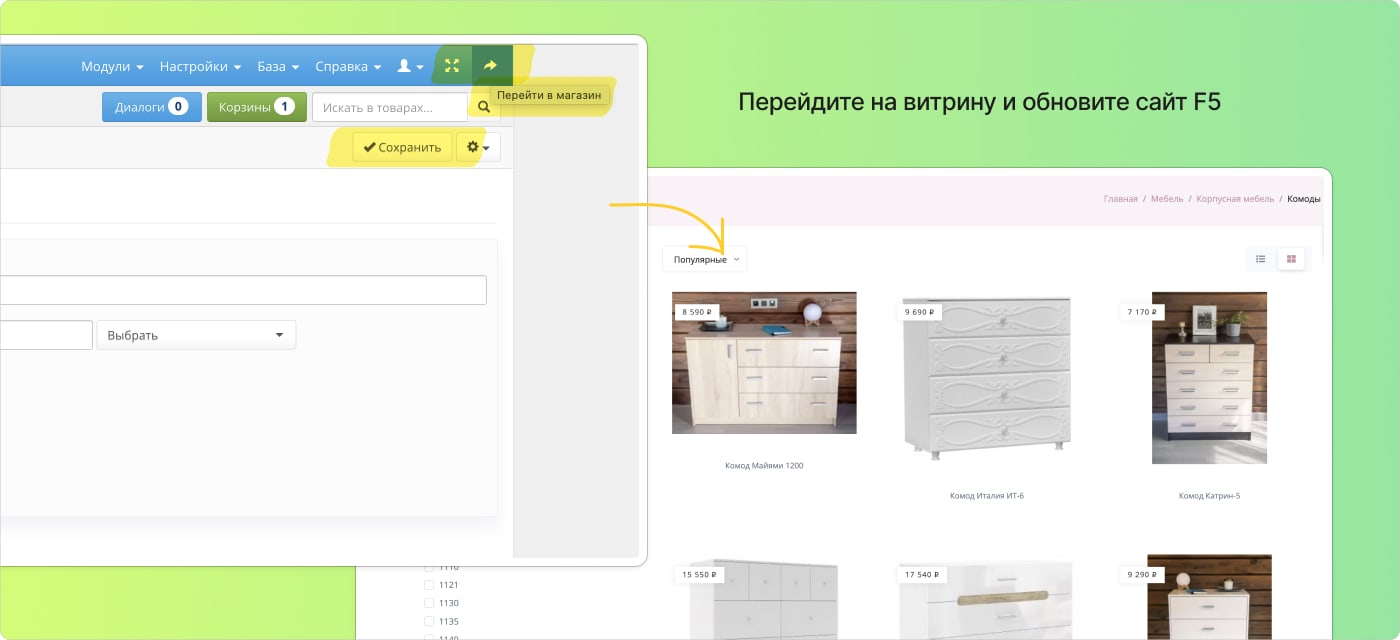Check the 1135 filter checkbox
Screen dimensions: 1400x640
pos(429,621)
